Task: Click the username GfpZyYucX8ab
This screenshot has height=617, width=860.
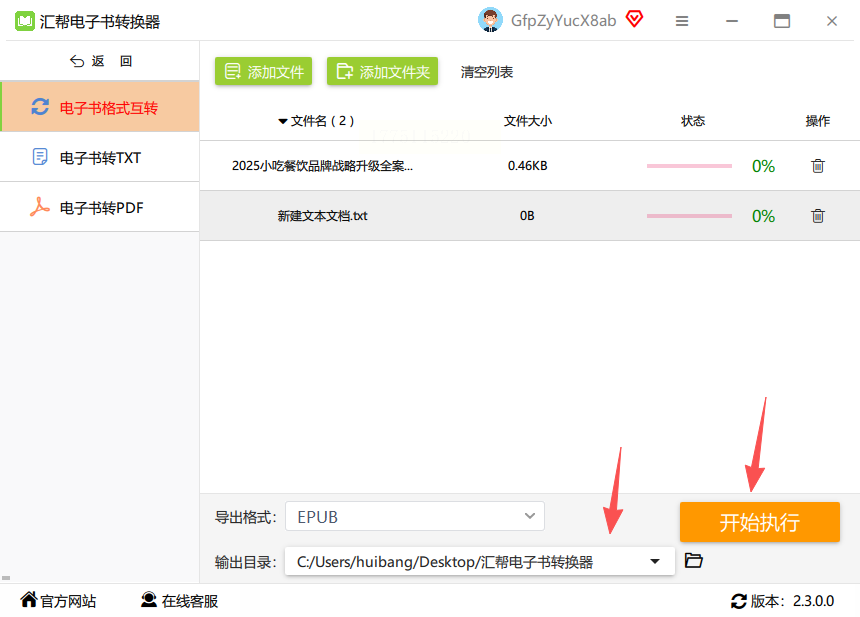Action: coord(563,21)
